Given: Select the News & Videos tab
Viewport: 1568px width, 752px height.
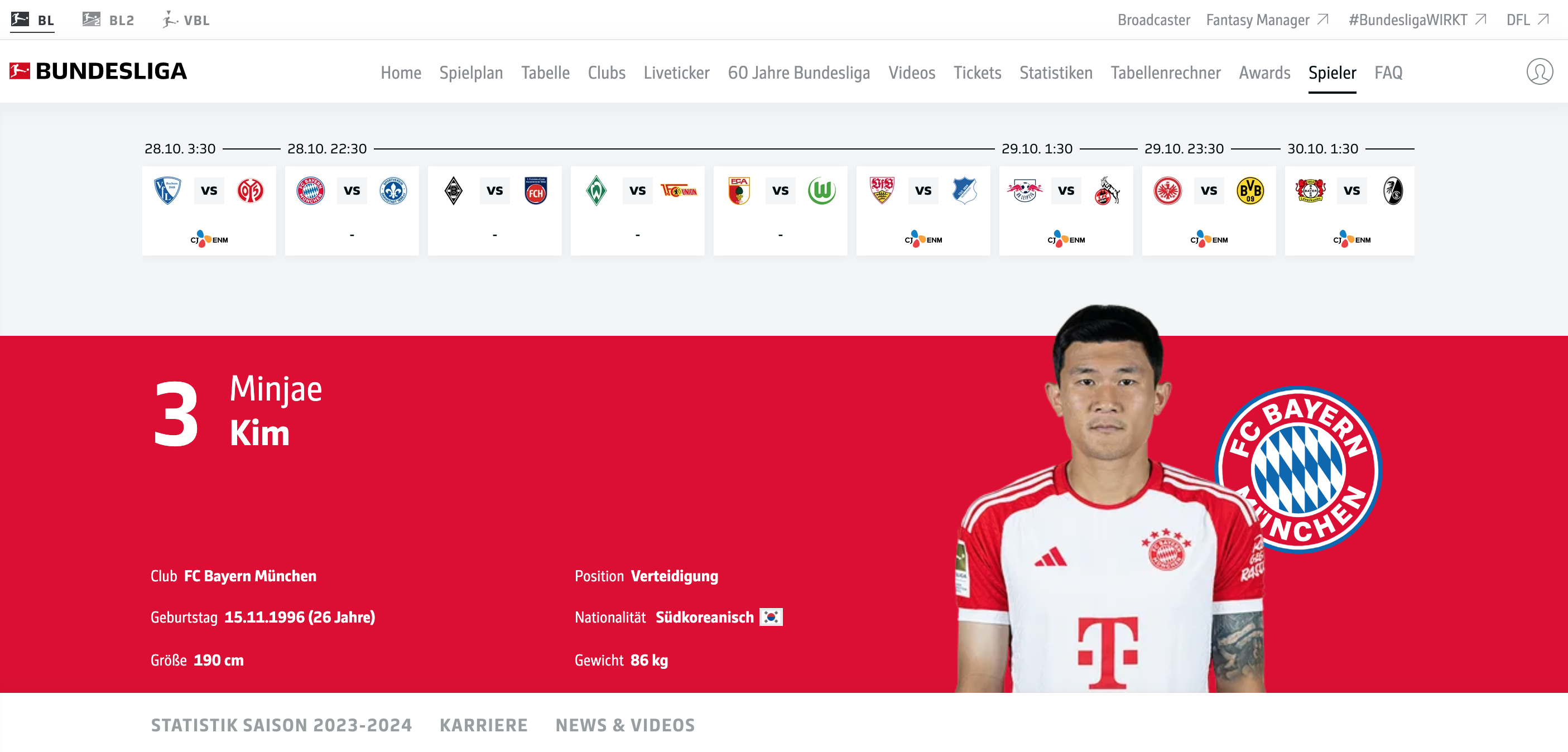Looking at the screenshot, I should 625,725.
